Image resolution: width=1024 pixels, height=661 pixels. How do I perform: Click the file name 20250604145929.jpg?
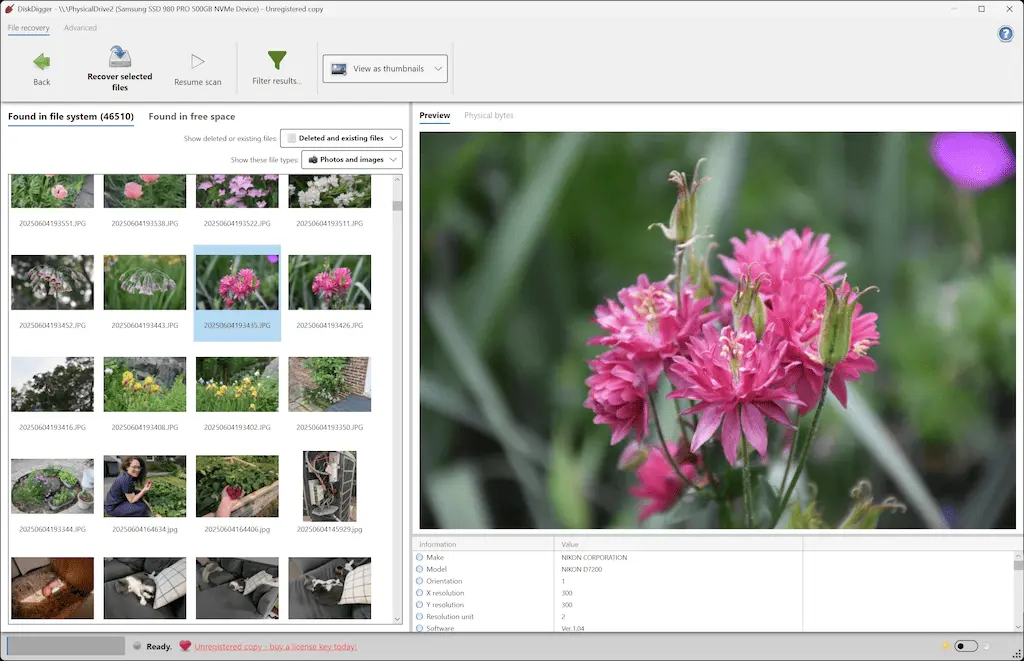tap(329, 529)
